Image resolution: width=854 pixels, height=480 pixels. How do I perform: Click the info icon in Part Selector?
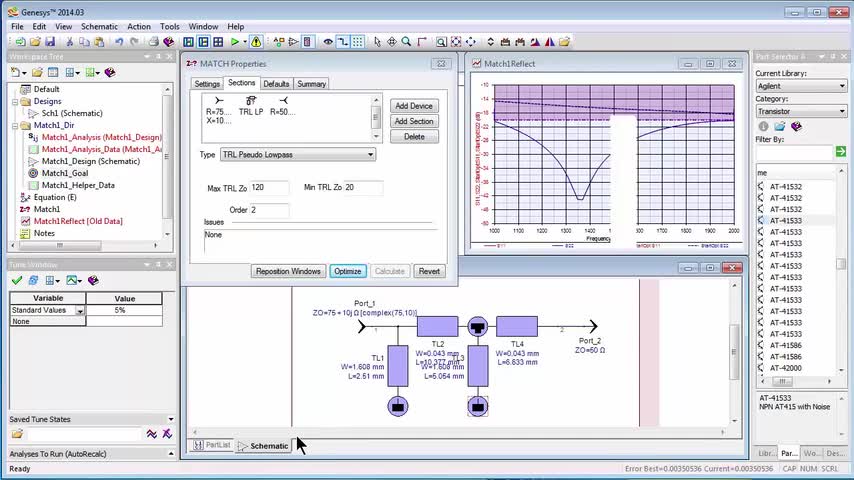764,126
